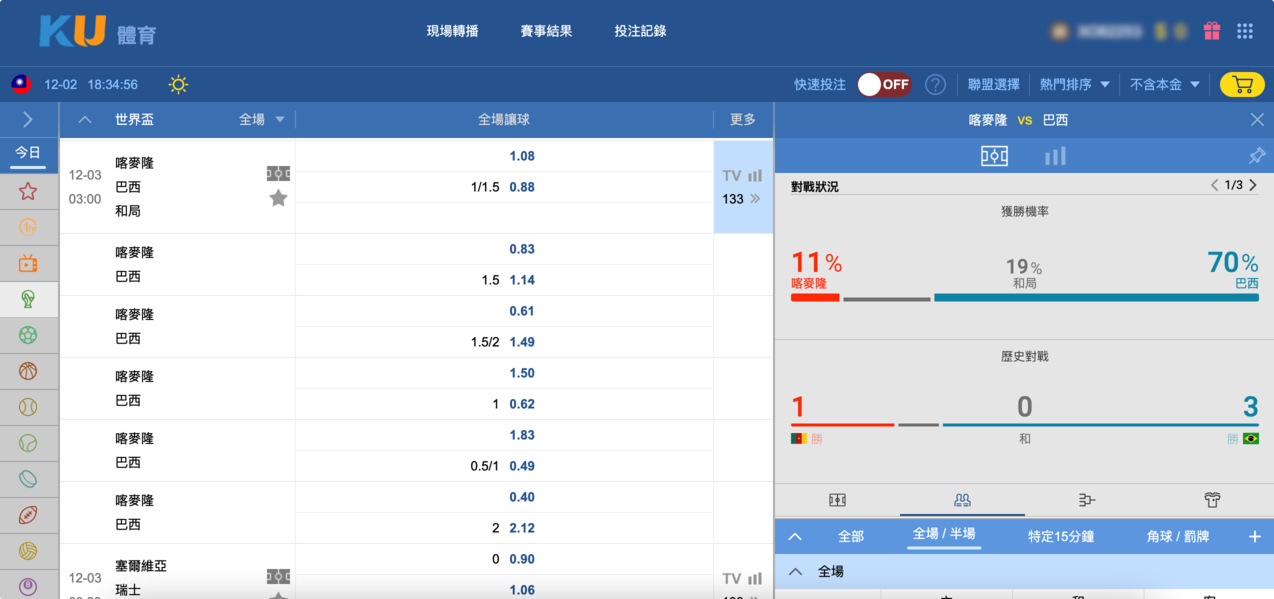Switch theme with the sun icon
Screen dimensions: 1274x599
(x=178, y=85)
